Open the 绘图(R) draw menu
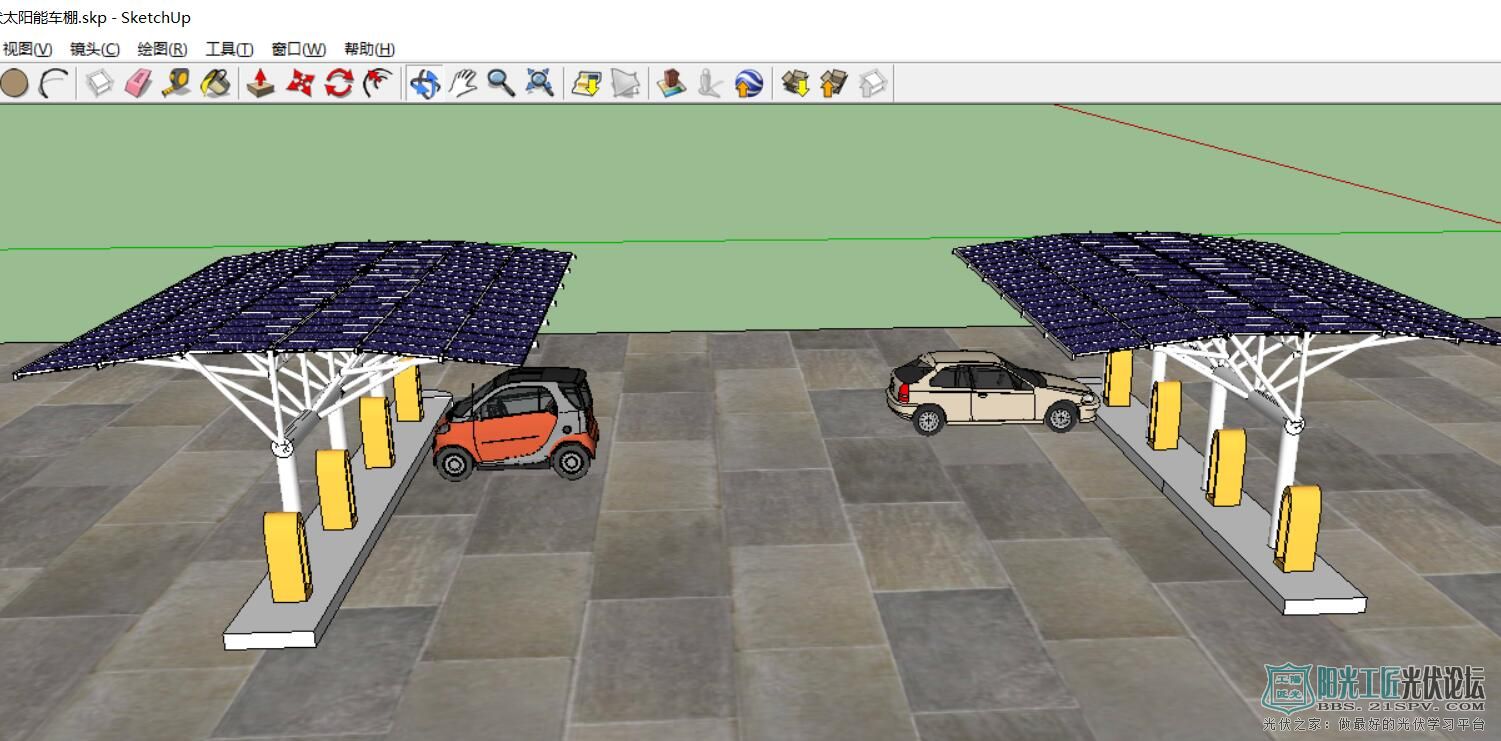1501x741 pixels. tap(162, 49)
